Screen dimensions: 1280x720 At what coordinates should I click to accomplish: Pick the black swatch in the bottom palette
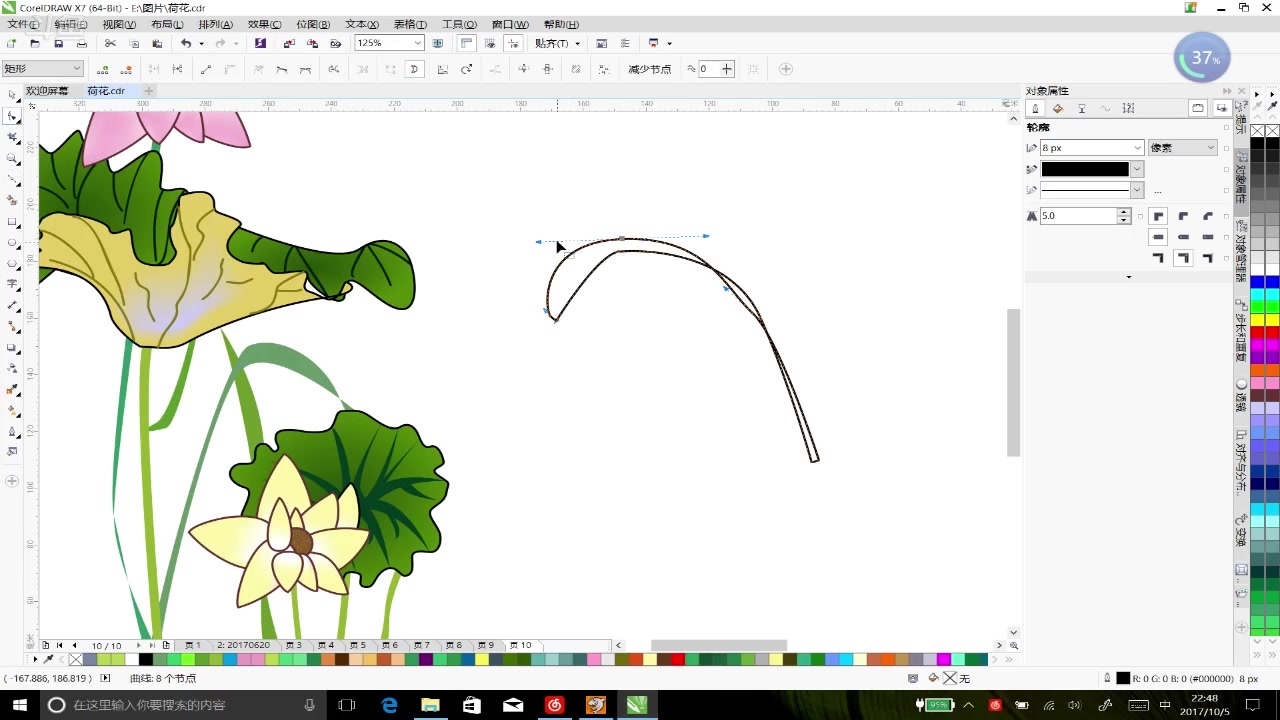point(146,660)
